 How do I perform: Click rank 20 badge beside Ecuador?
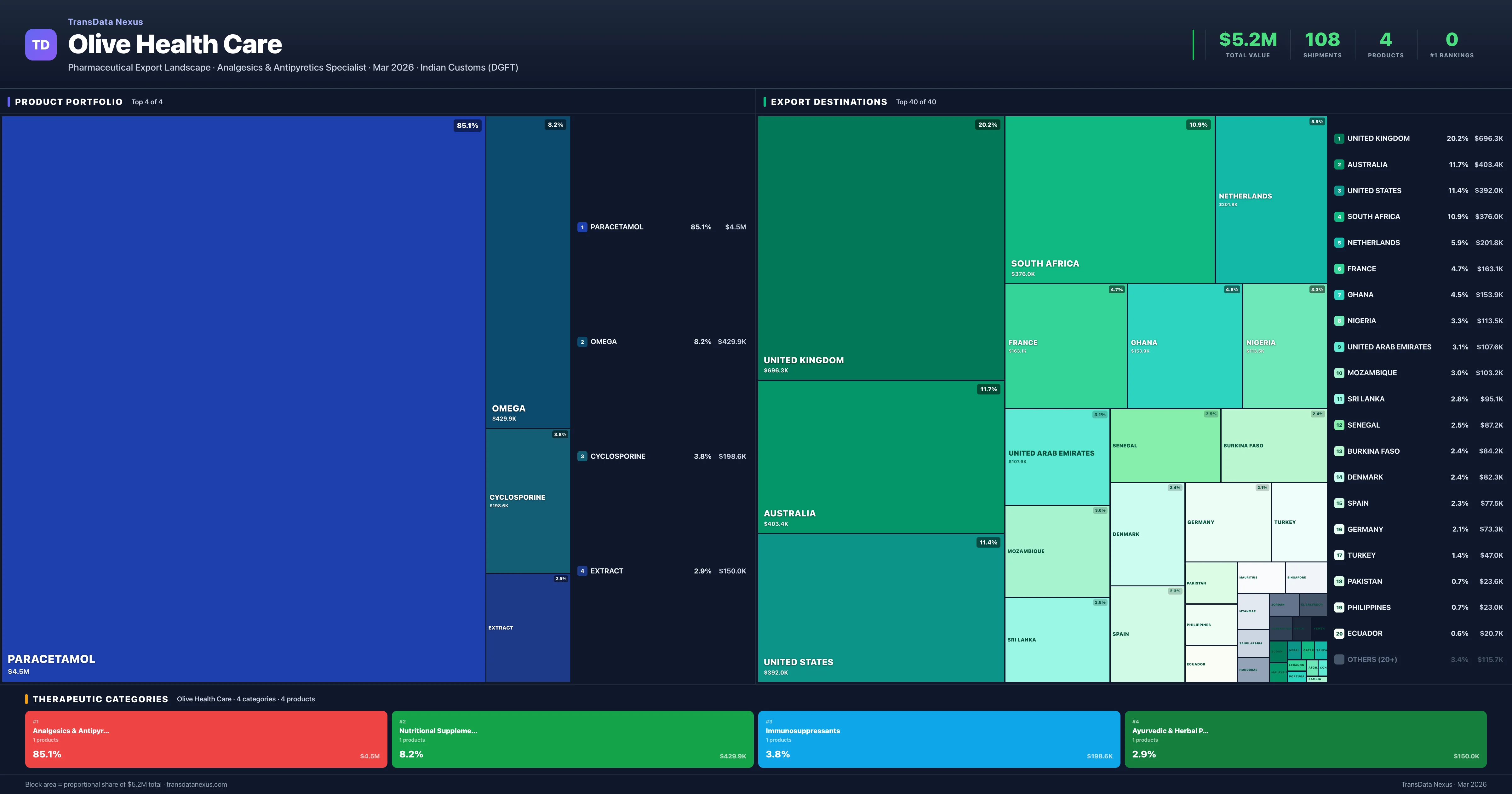click(x=1339, y=634)
